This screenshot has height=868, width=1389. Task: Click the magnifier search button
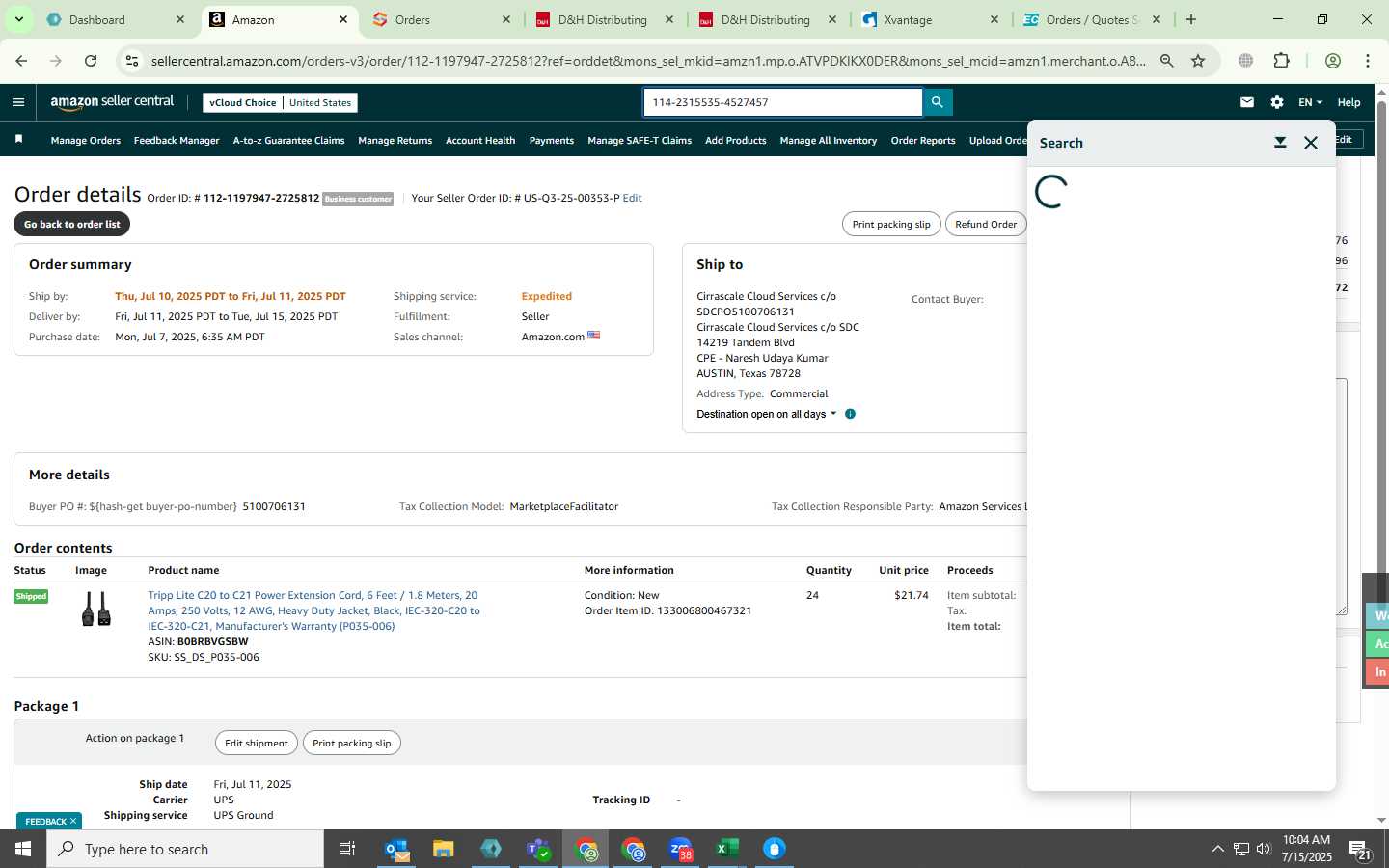[937, 102]
